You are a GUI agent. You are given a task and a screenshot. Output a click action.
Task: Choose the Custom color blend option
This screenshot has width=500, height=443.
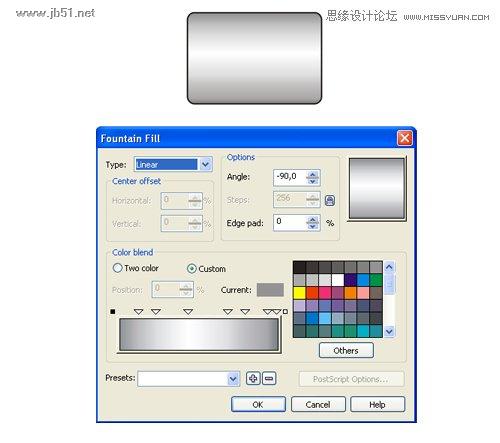coord(192,269)
